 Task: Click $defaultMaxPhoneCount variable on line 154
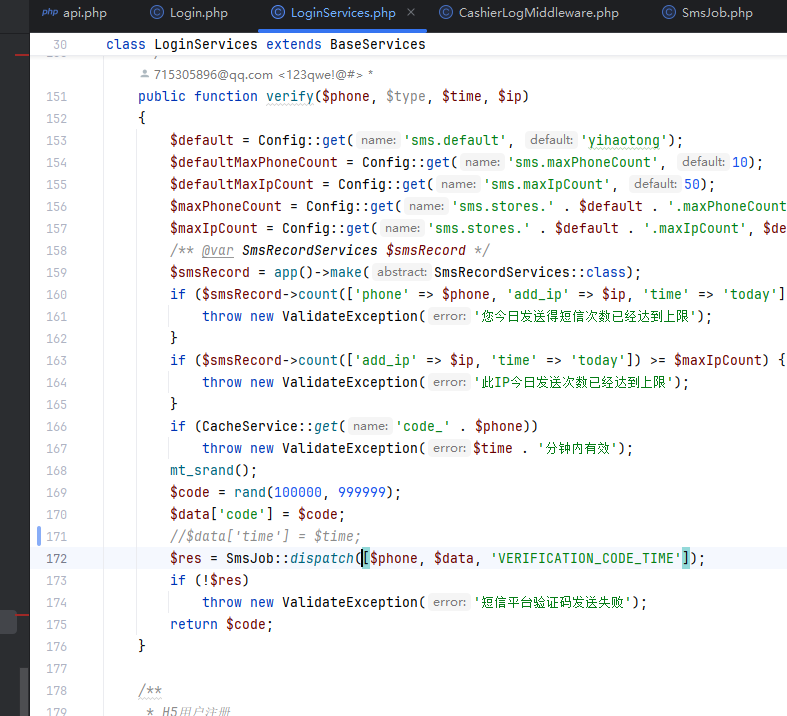point(253,163)
